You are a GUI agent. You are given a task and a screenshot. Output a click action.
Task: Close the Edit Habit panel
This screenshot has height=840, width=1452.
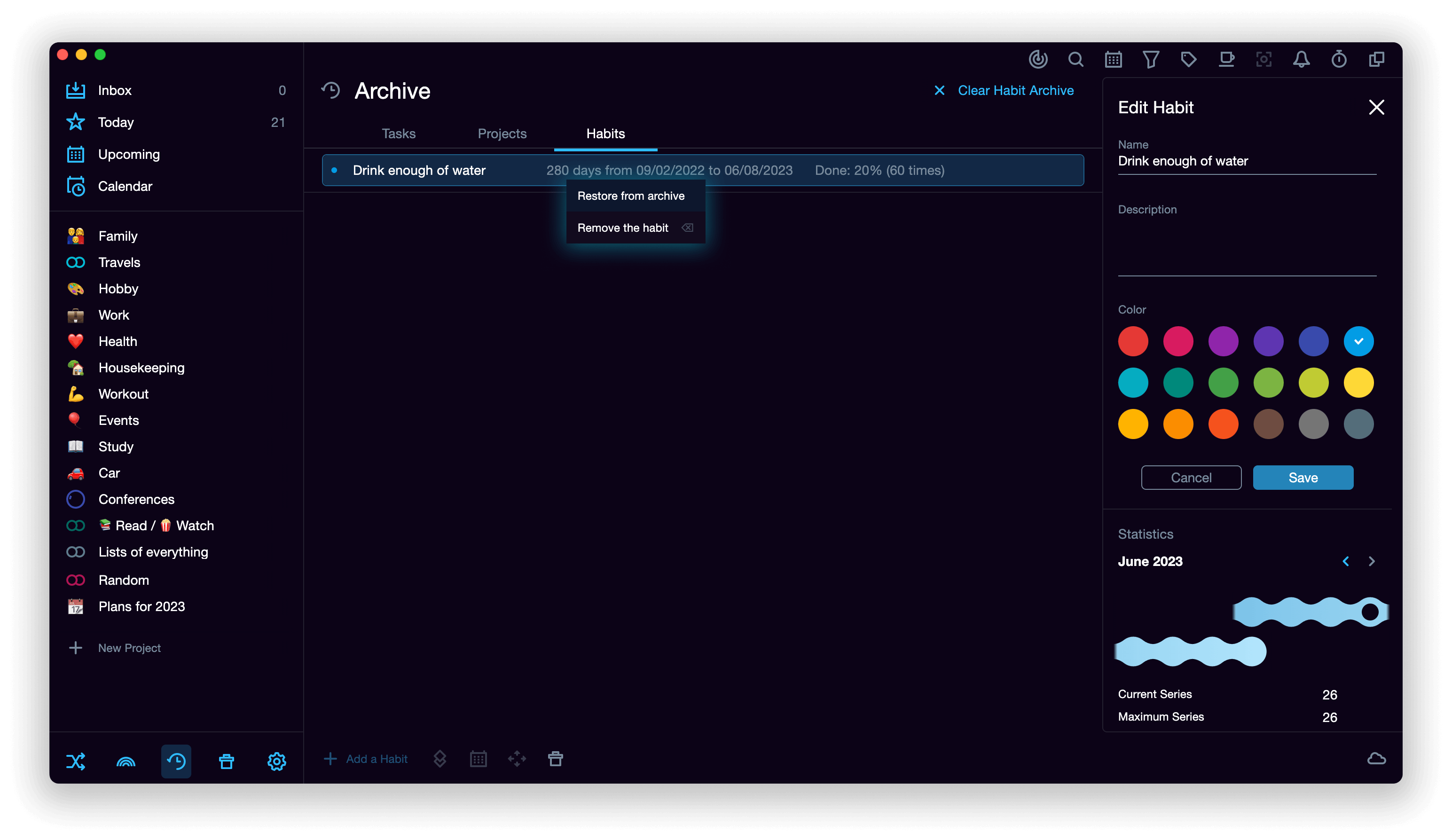coord(1376,107)
